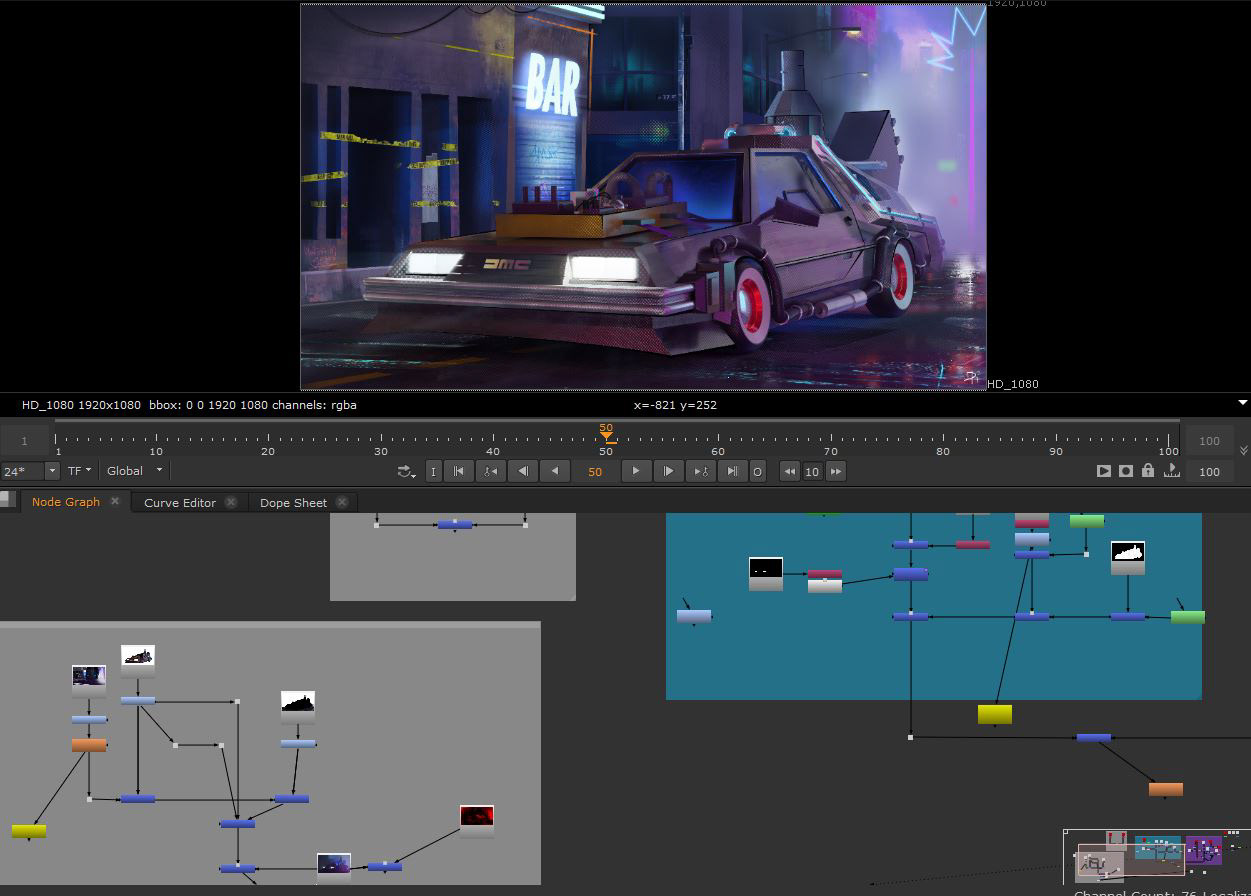Switch to the Curve Editor tab
The height and width of the screenshot is (896, 1251).
point(180,503)
